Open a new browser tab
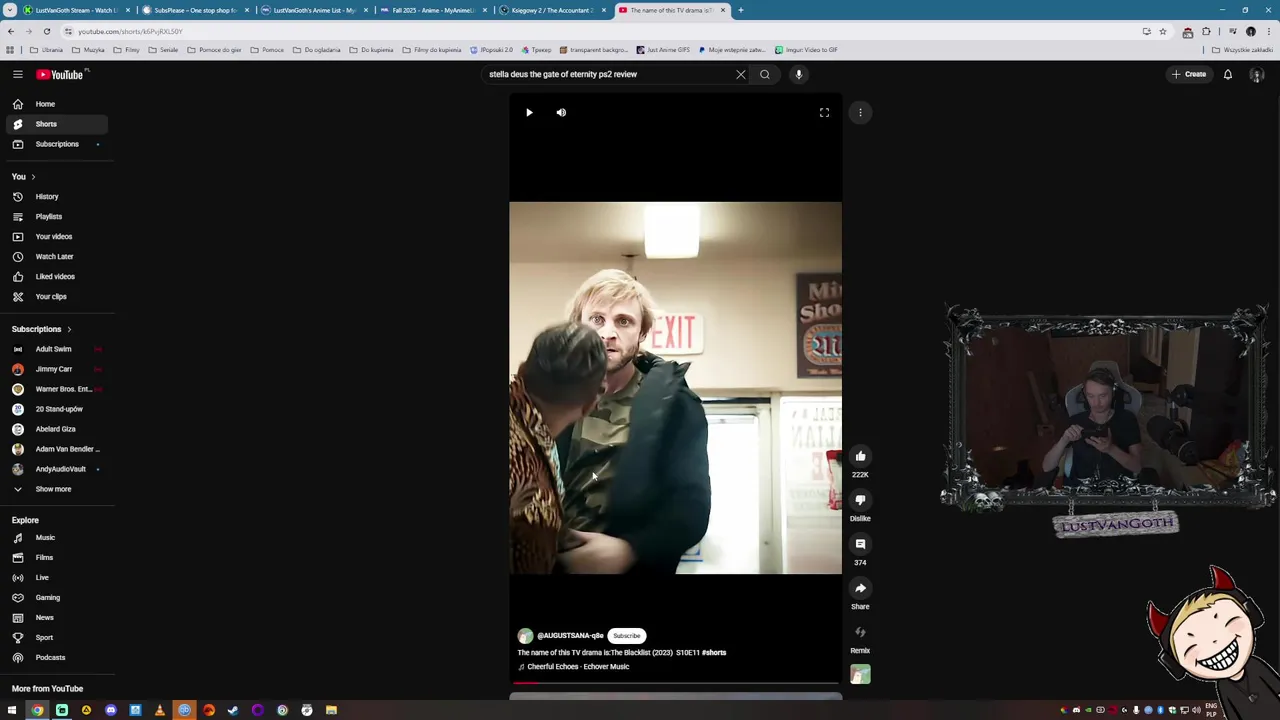 coord(740,10)
